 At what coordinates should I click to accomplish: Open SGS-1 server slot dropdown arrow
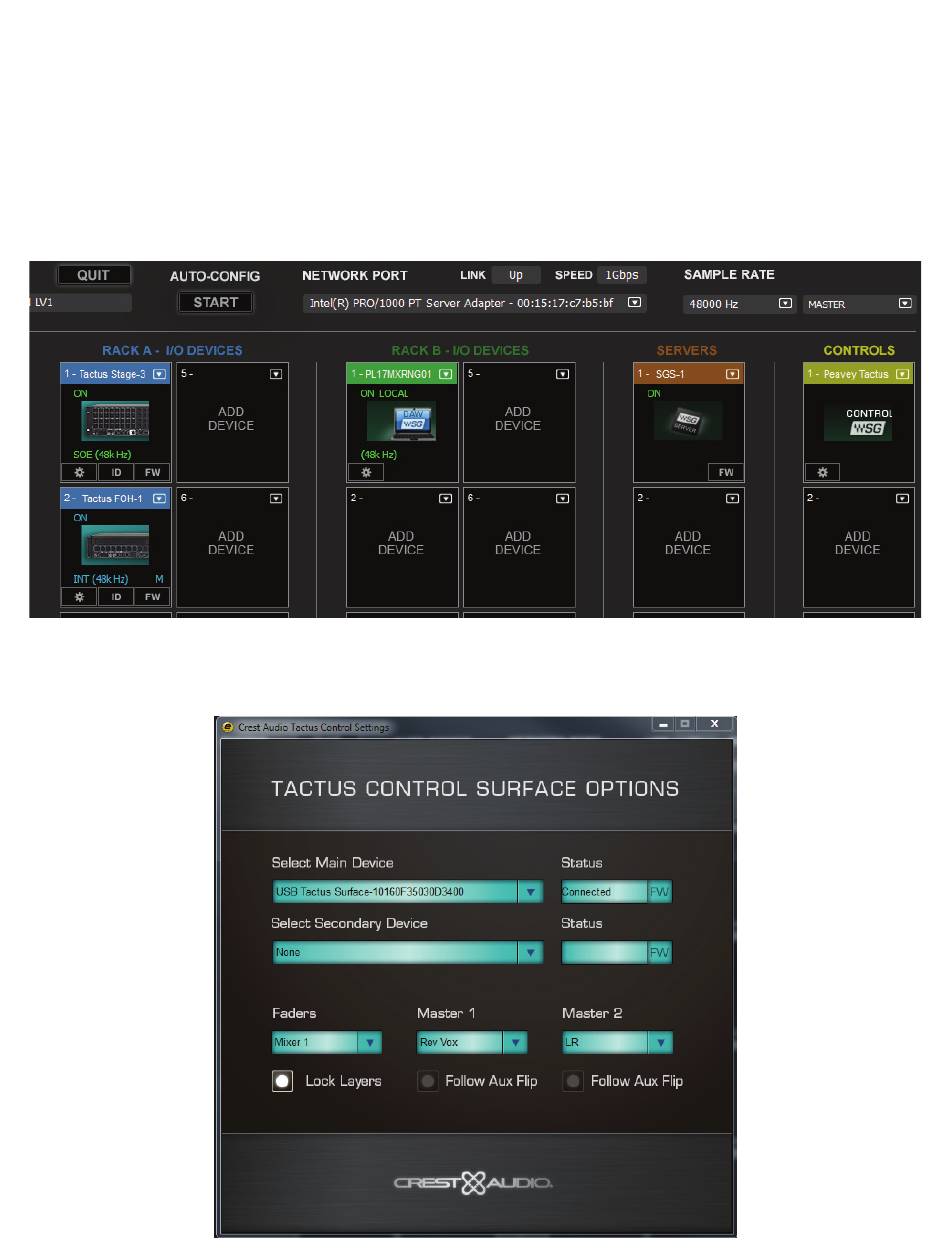[733, 374]
